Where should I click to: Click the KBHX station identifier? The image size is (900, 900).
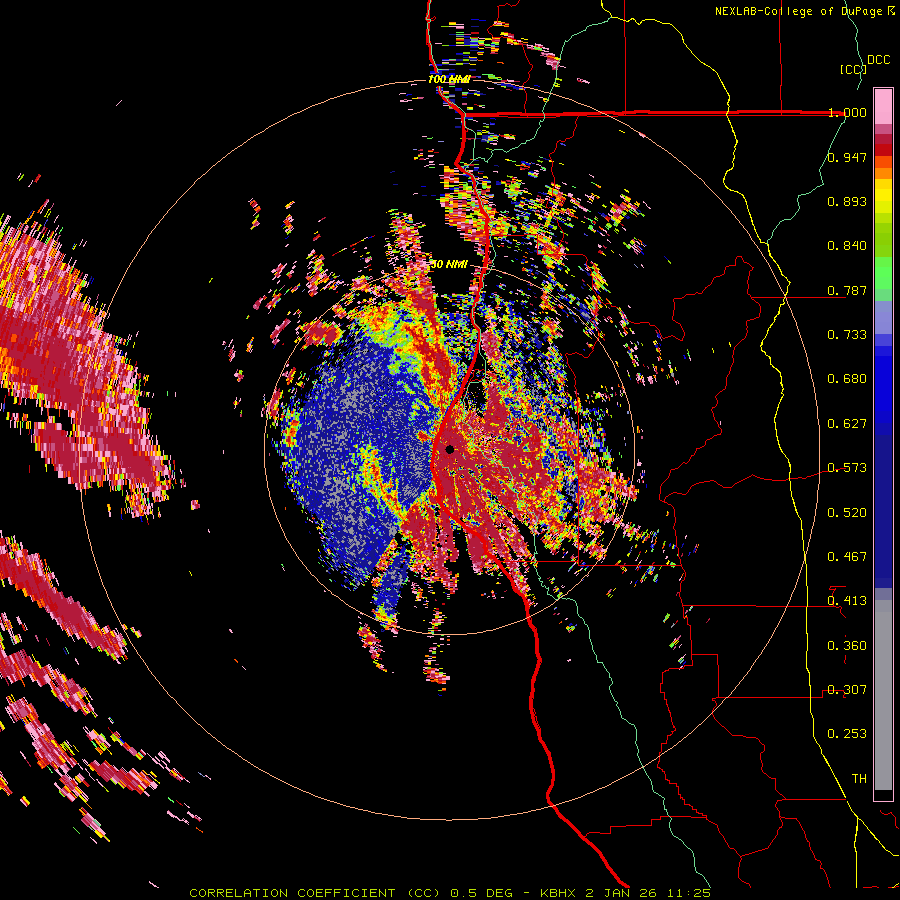(x=559, y=893)
